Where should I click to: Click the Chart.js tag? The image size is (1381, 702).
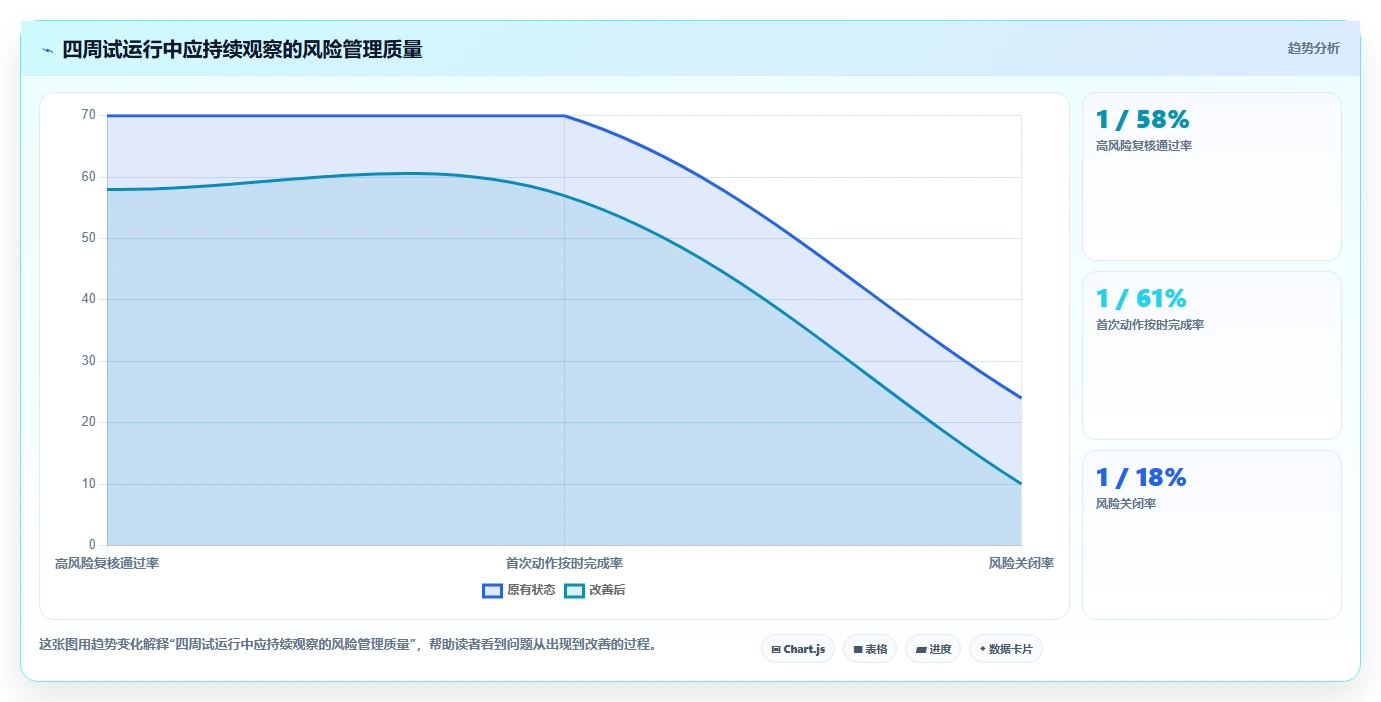[798, 649]
